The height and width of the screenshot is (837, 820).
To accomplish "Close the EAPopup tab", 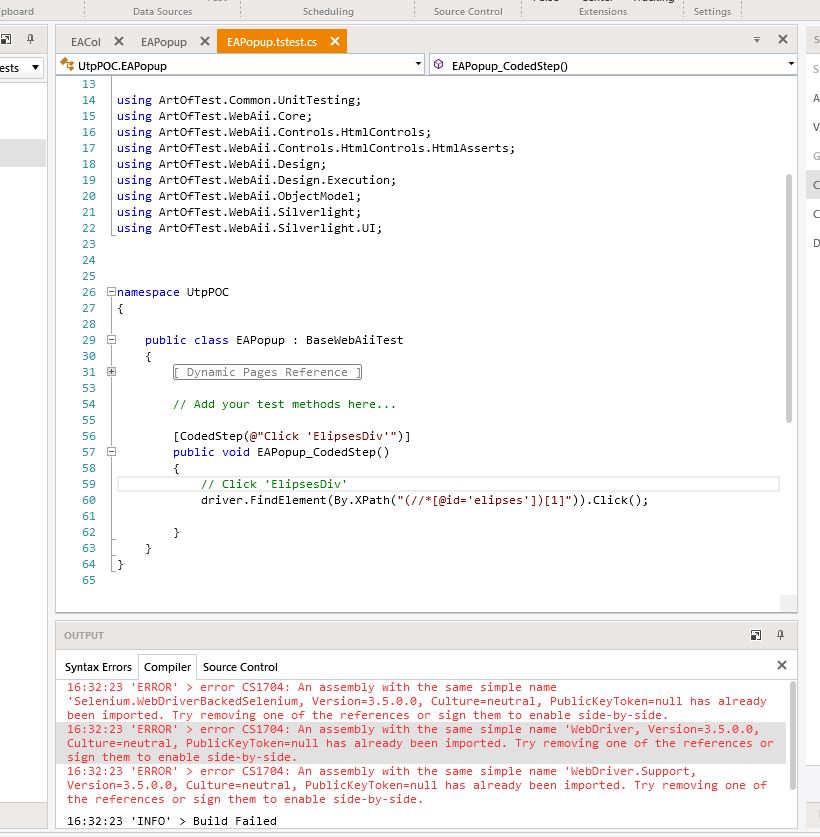I will [204, 41].
